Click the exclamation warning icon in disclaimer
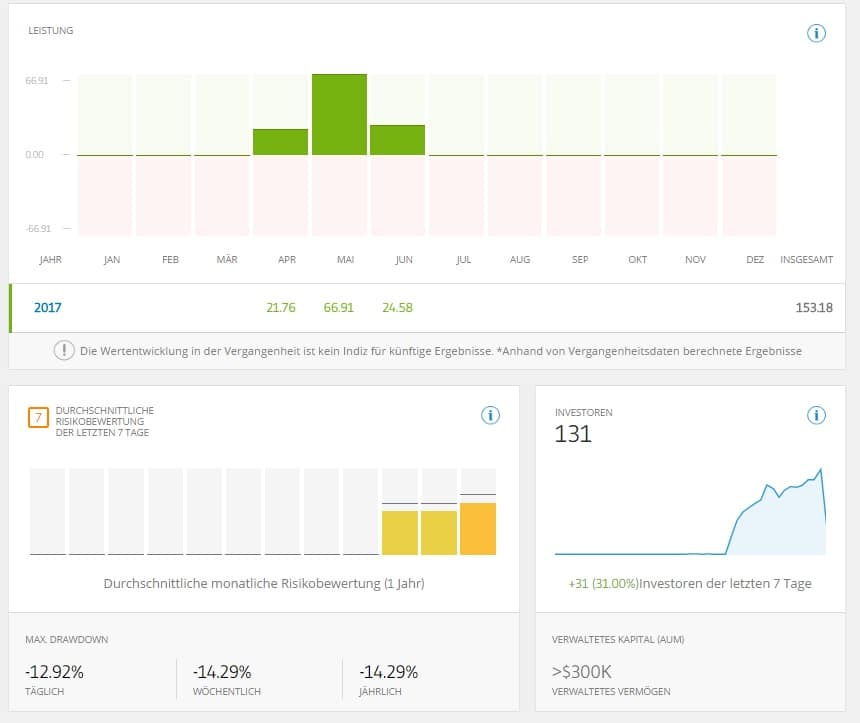Screen dimensions: 860x723 tap(65, 351)
